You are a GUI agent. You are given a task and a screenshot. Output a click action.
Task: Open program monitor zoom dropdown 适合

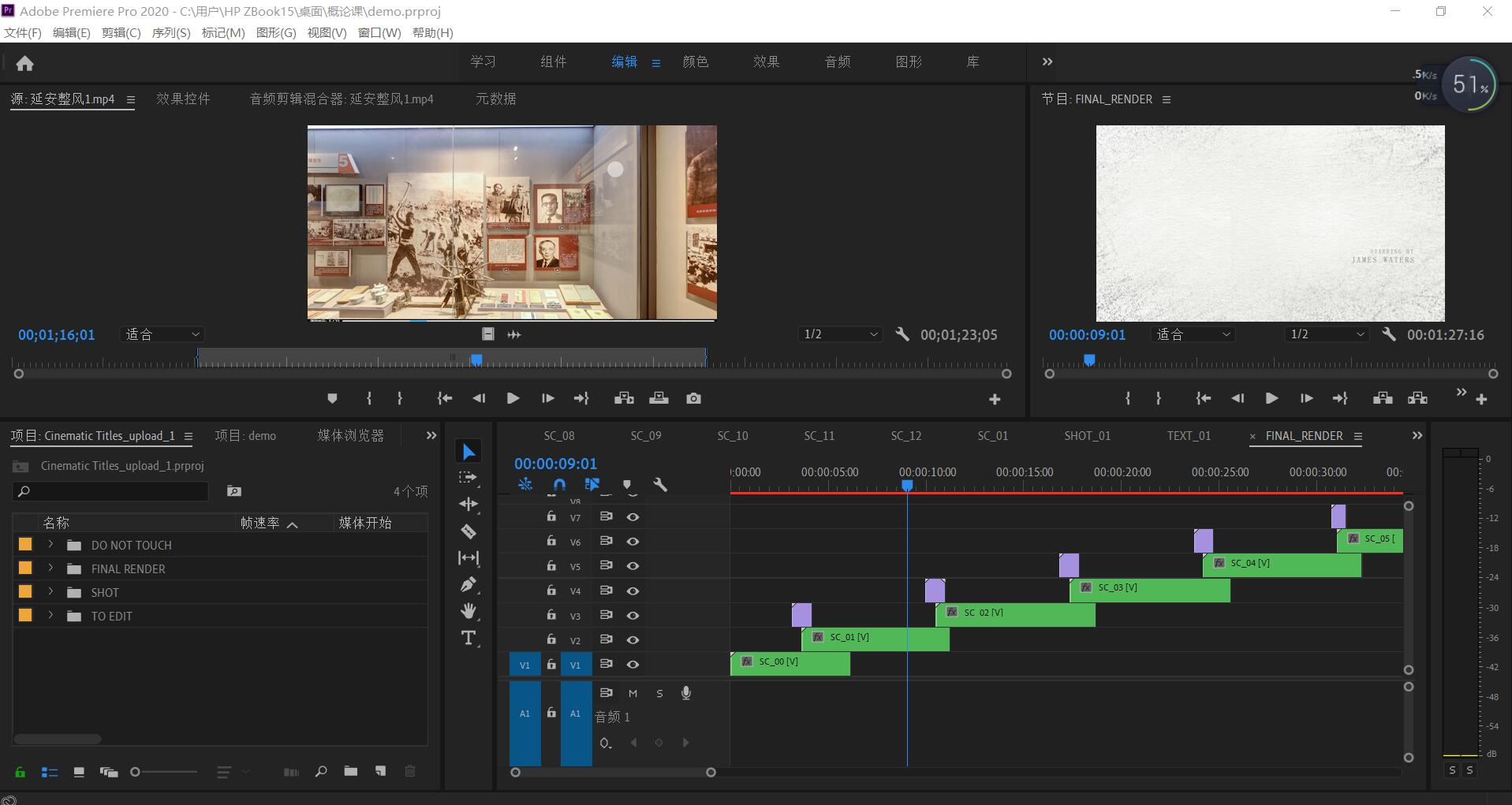pos(1193,334)
